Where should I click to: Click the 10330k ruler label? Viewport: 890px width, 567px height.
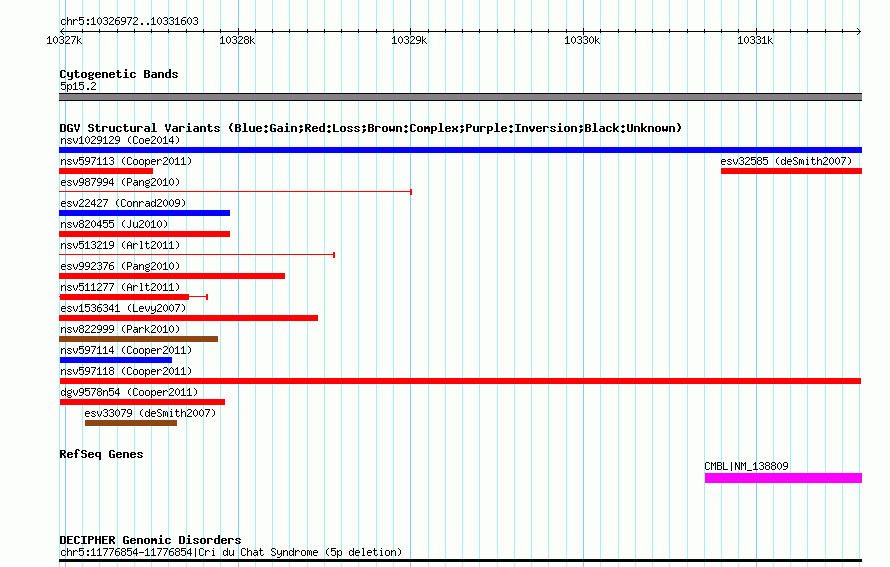582,40
